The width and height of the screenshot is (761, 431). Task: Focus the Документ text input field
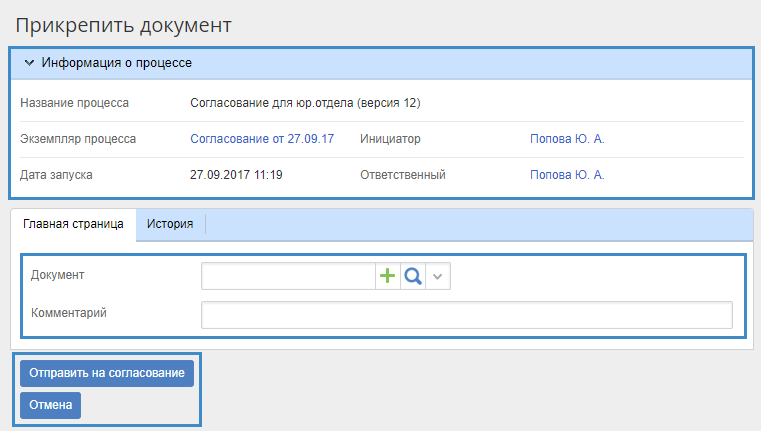pos(288,276)
